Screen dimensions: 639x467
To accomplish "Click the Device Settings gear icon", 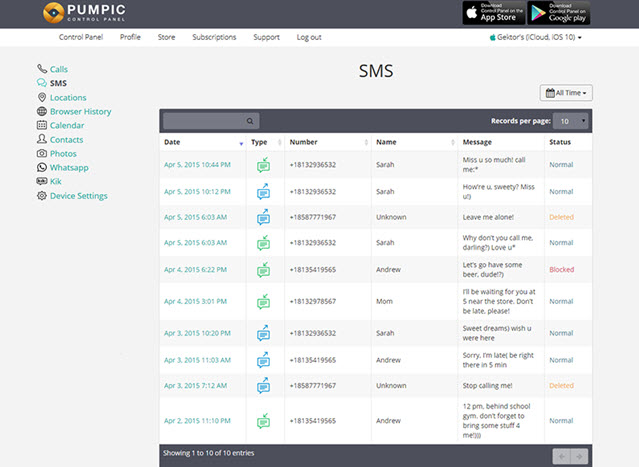I will coord(42,195).
